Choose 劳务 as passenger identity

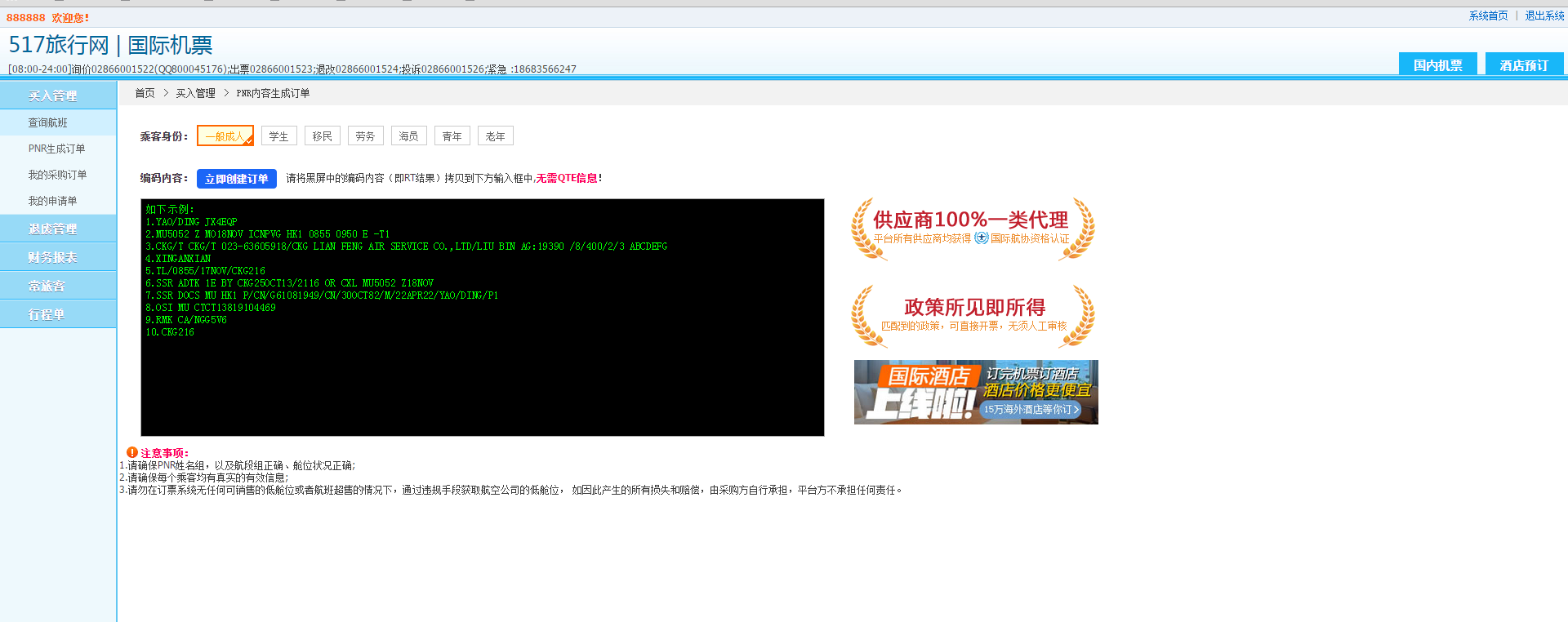(365, 136)
